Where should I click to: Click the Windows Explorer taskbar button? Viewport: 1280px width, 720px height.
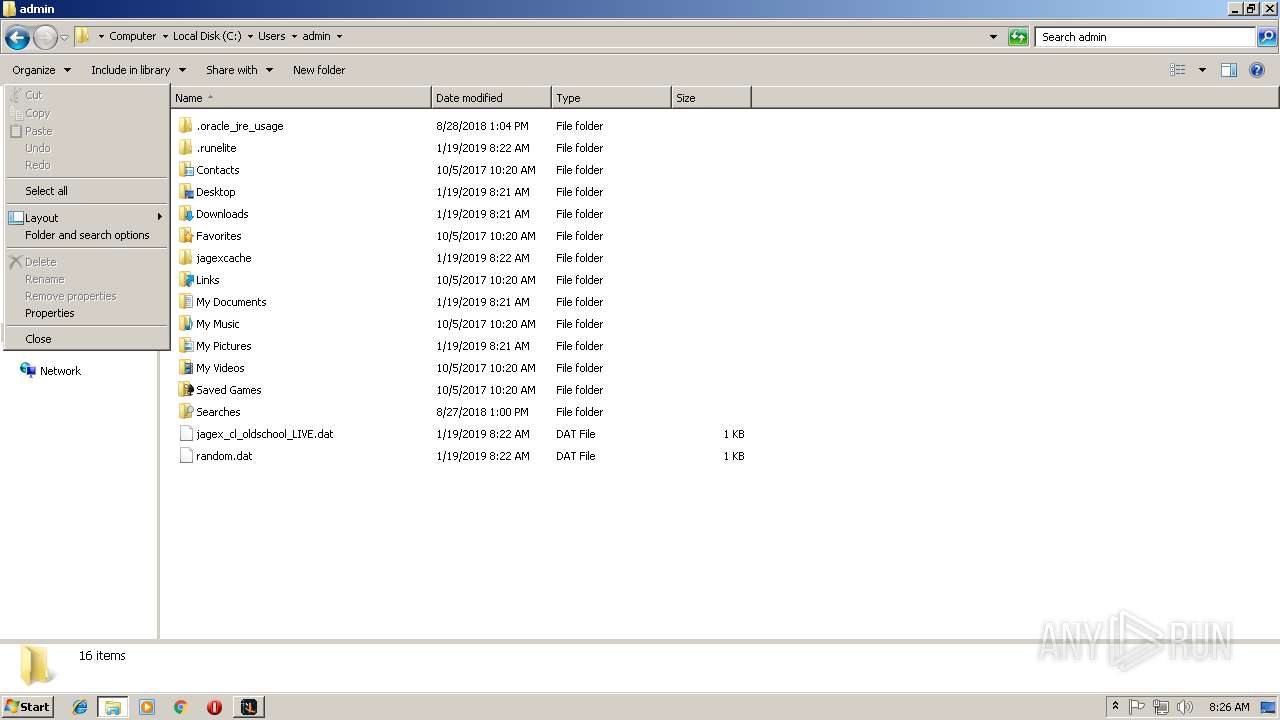pos(113,707)
